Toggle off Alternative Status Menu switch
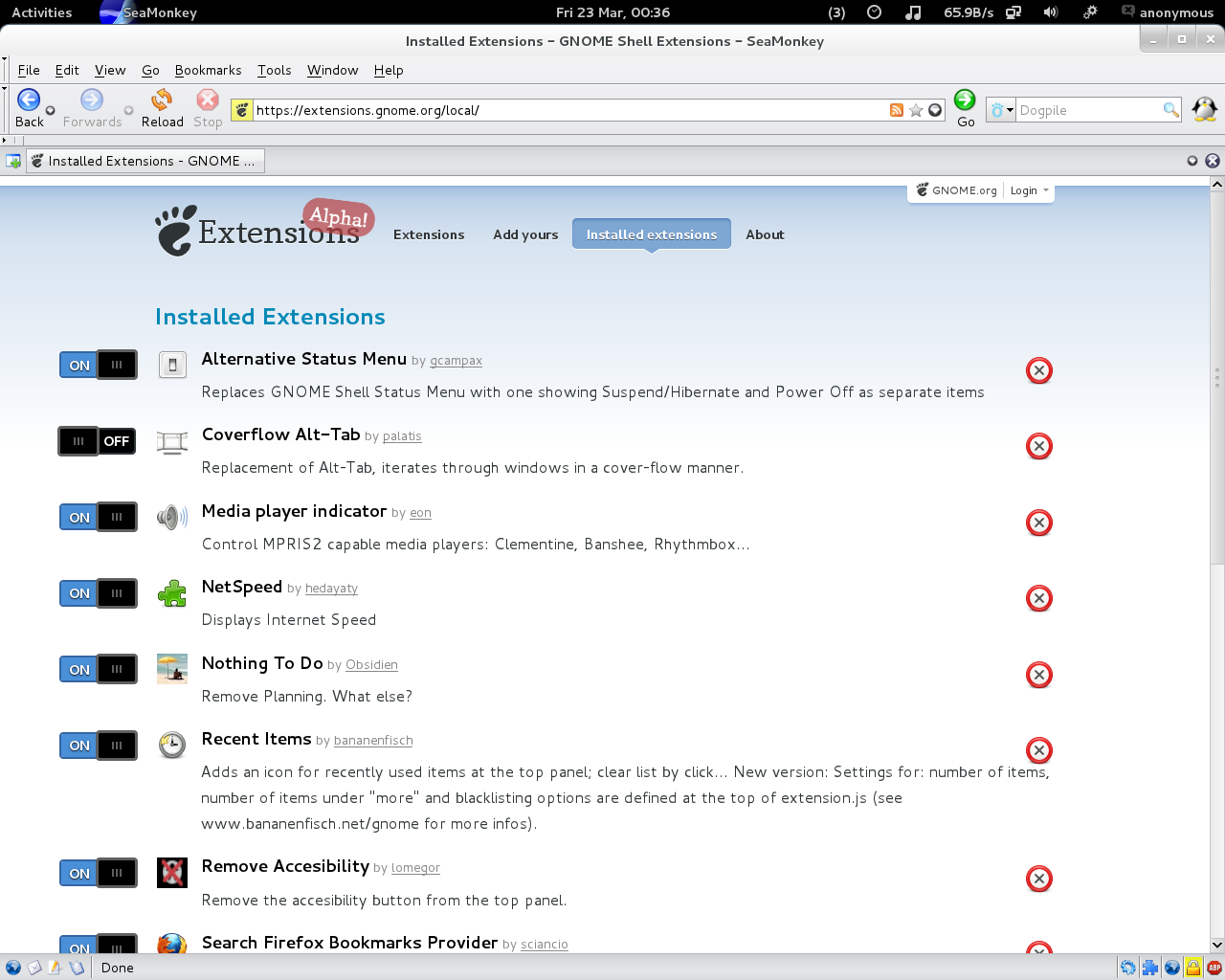The height and width of the screenshot is (980, 1225). click(99, 365)
